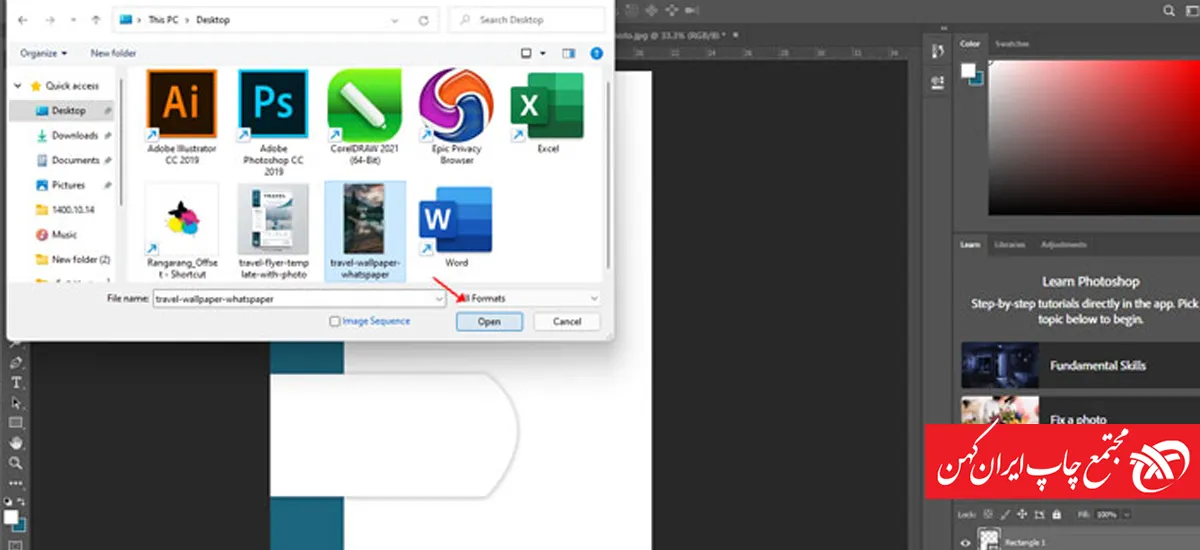Select the Path Selection arrow tool
This screenshot has height=550, width=1200.
[16, 403]
